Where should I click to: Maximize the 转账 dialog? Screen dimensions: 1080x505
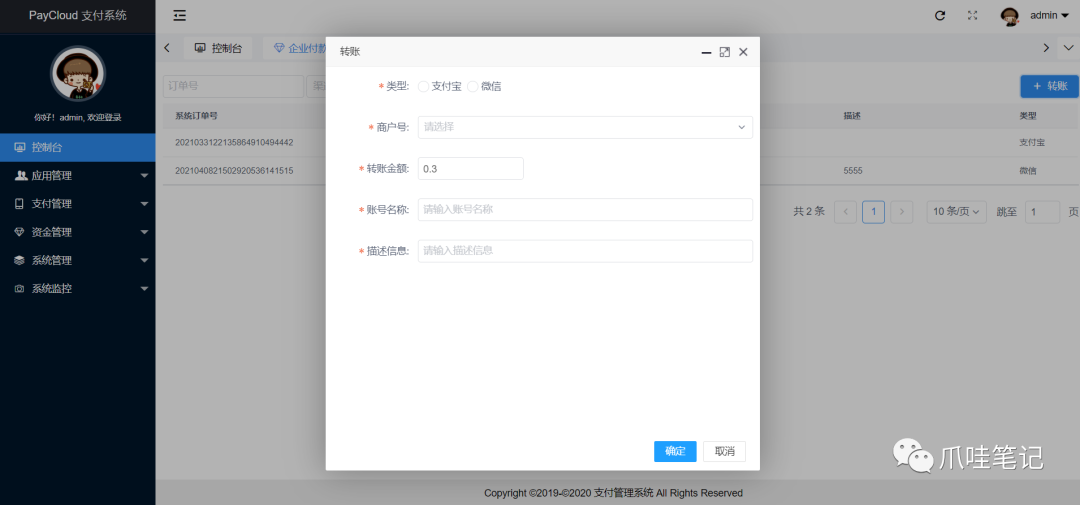tap(725, 52)
